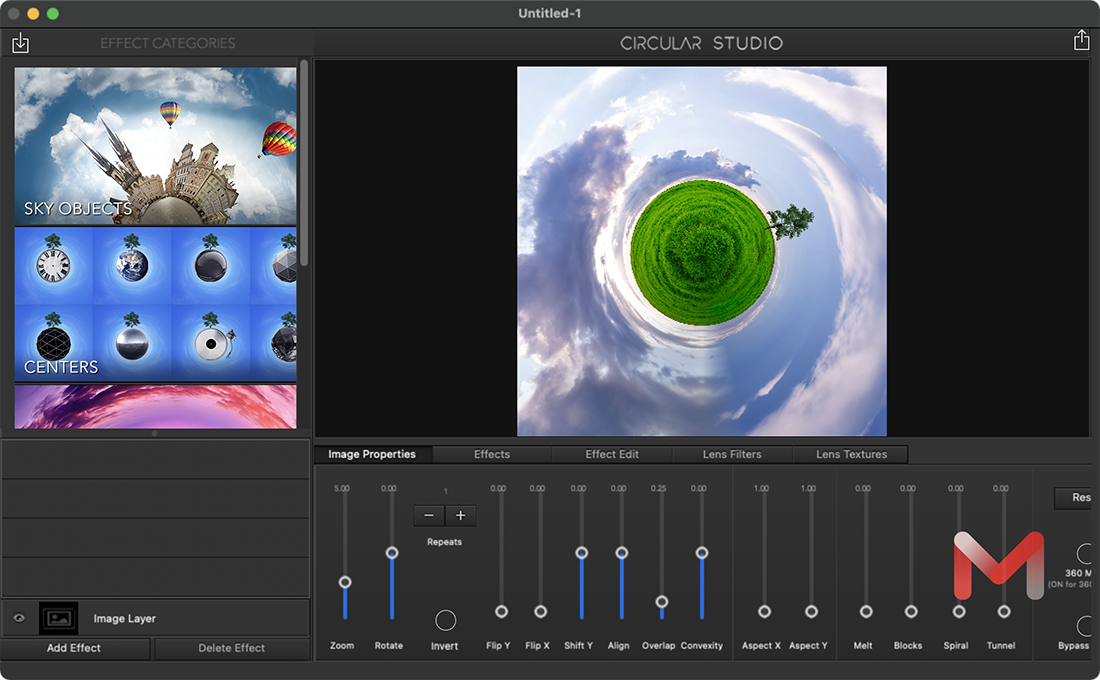Click the Blocks slider handle
The image size is (1100, 680).
coord(911,611)
